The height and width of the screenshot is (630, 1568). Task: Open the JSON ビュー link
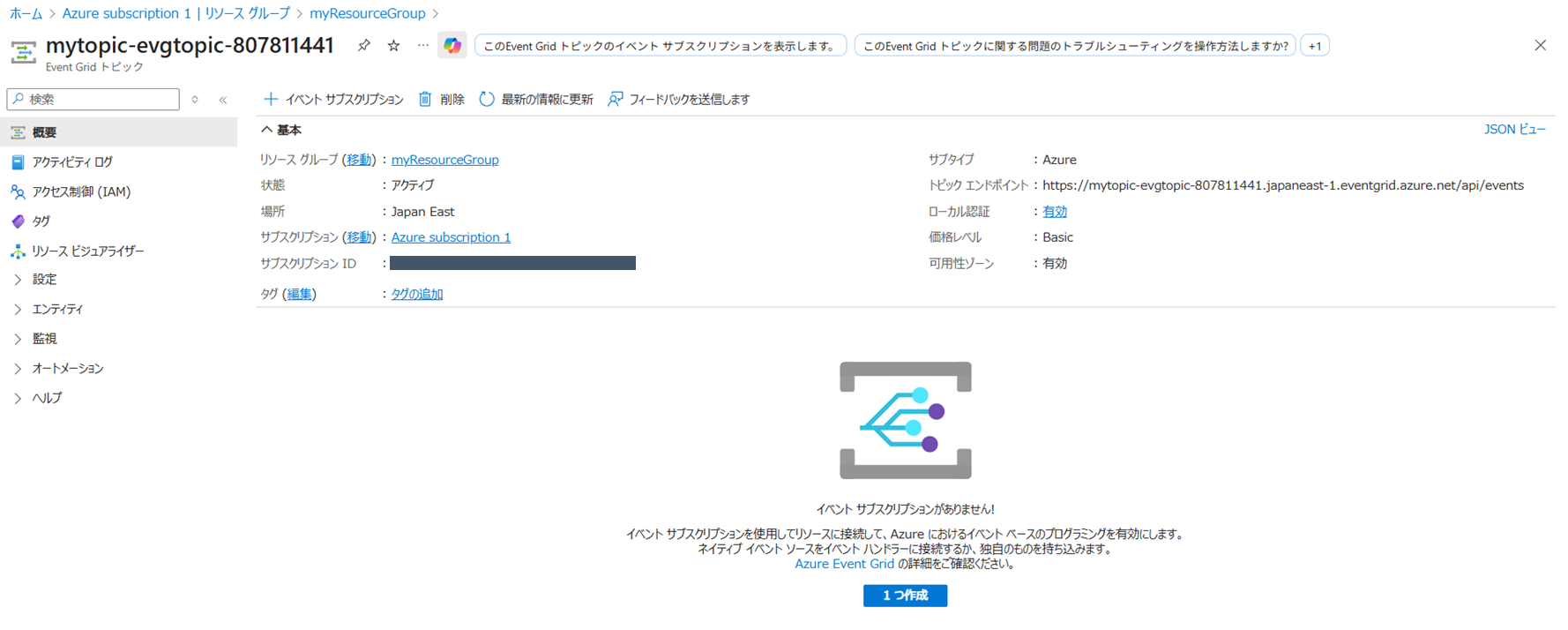click(x=1514, y=130)
